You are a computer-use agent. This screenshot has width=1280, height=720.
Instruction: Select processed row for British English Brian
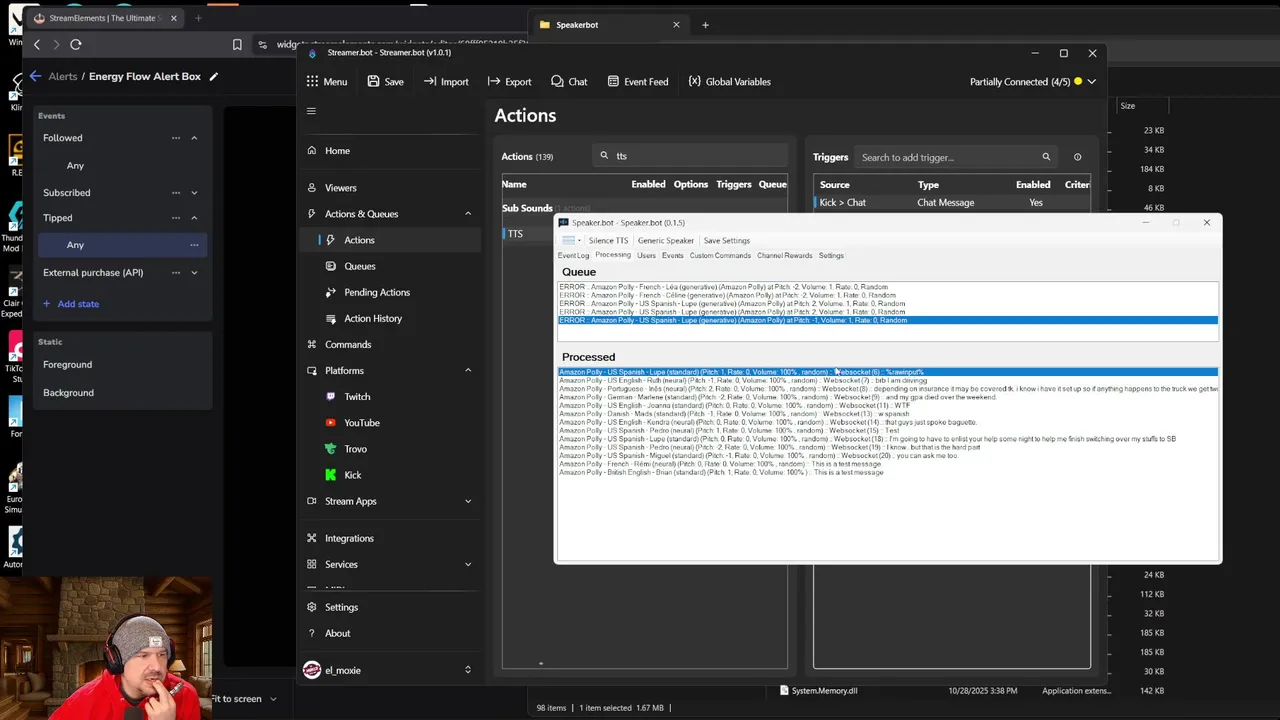[888, 472]
